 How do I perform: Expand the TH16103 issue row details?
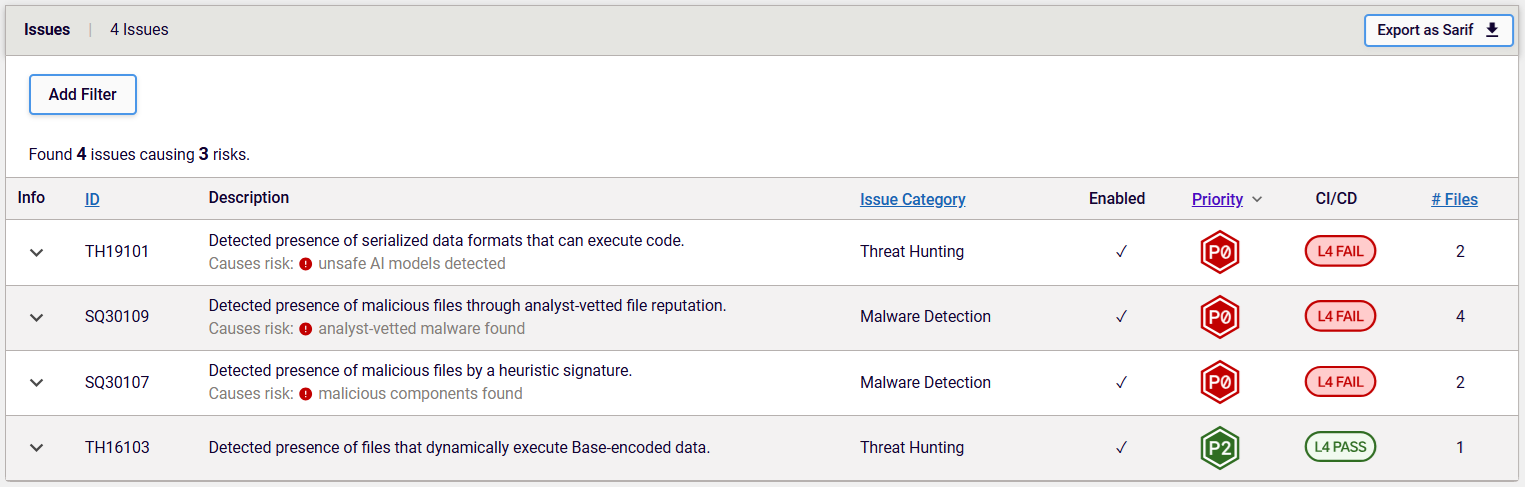click(x=37, y=447)
